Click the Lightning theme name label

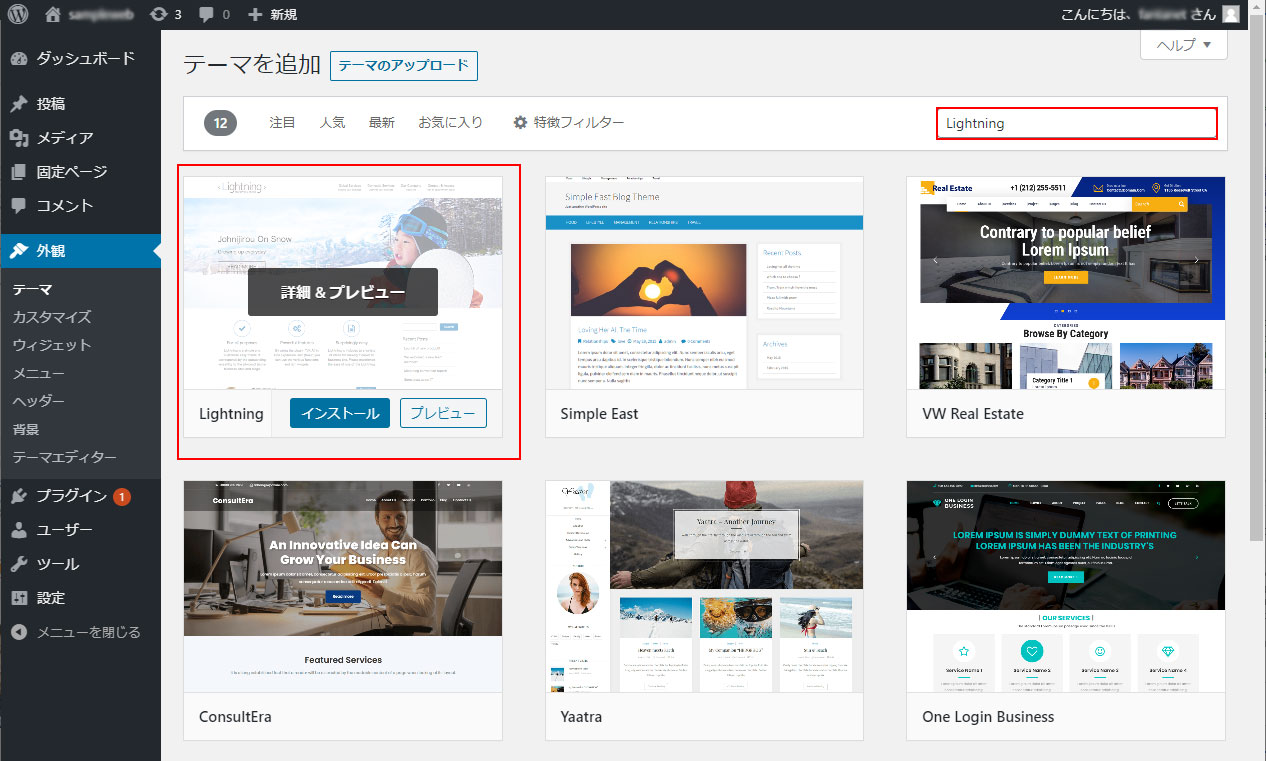(x=231, y=413)
